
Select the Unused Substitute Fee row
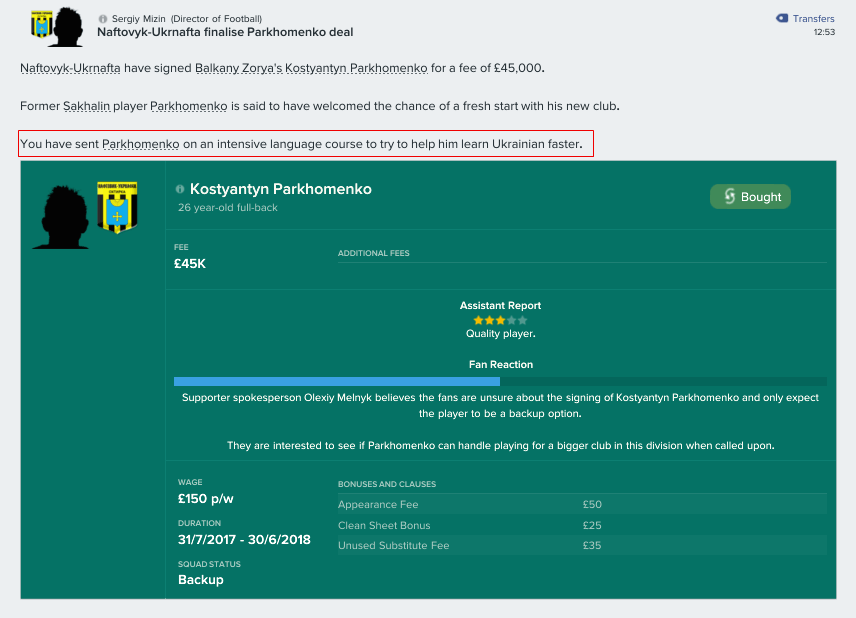582,545
